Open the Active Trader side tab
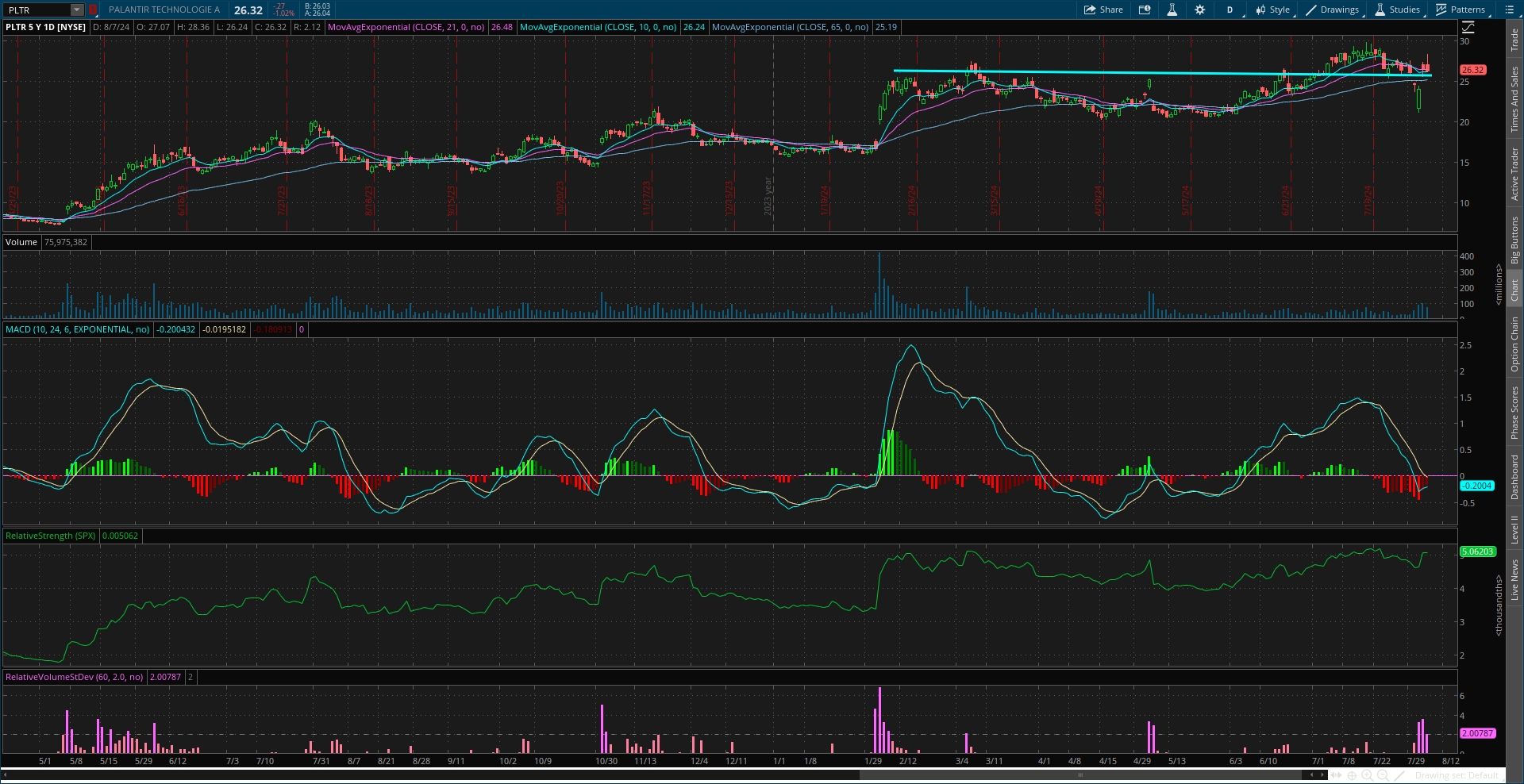 1514,174
